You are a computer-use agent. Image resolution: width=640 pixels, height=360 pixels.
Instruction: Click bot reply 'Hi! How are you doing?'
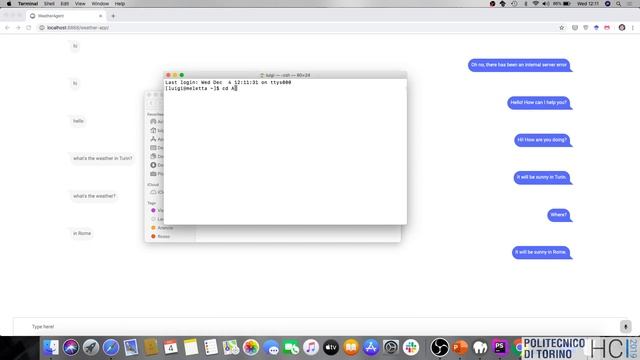pyautogui.click(x=542, y=140)
